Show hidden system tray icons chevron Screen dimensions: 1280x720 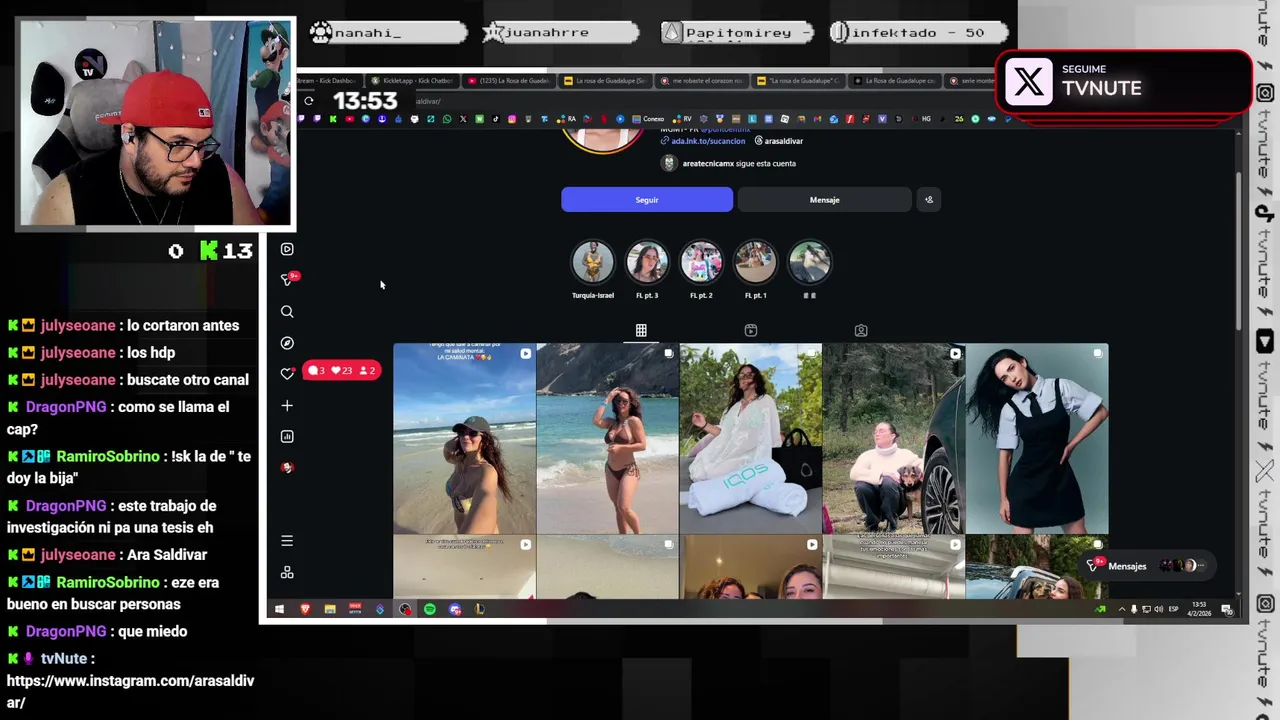coord(1121,609)
